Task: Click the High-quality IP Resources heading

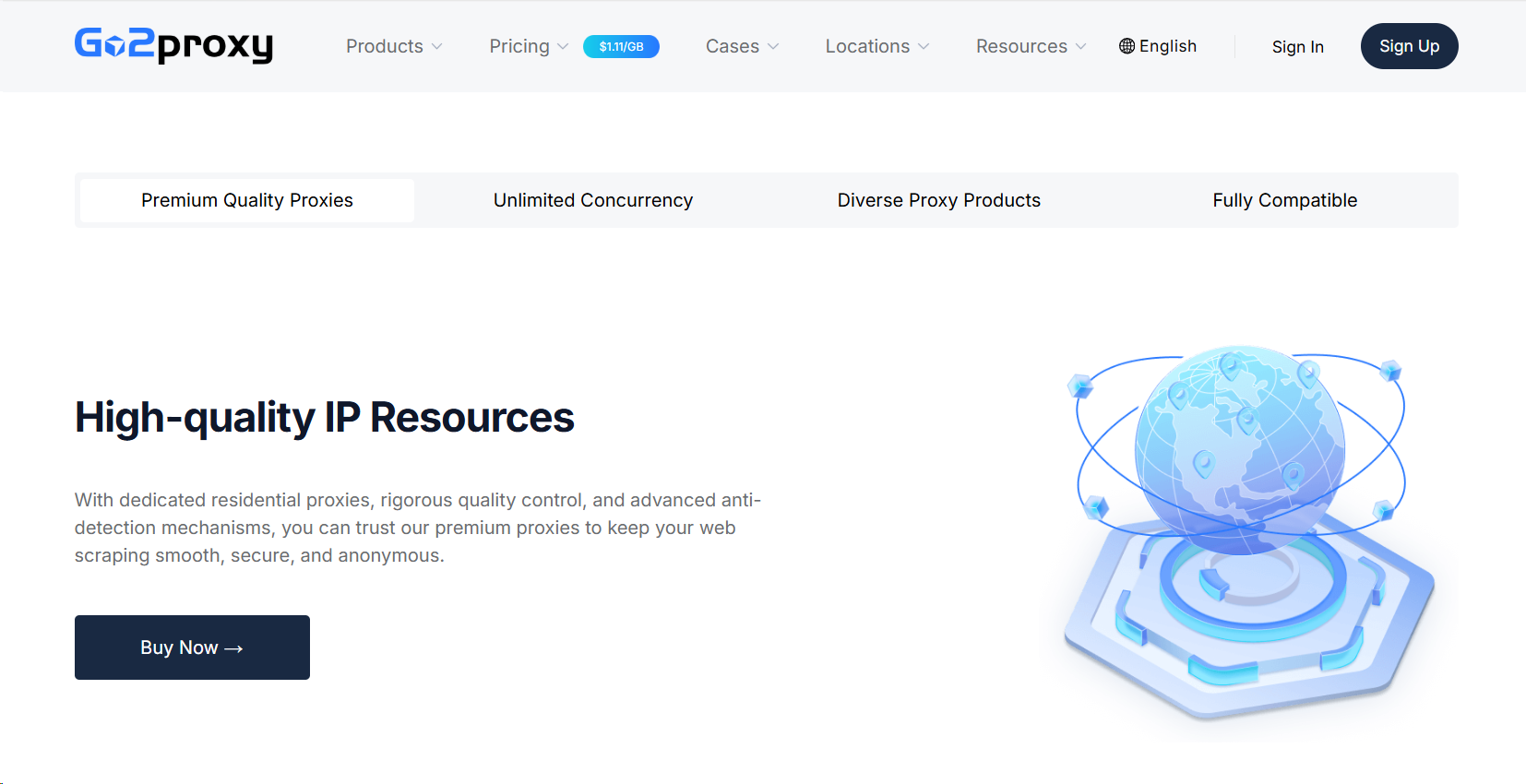Action: tap(325, 417)
